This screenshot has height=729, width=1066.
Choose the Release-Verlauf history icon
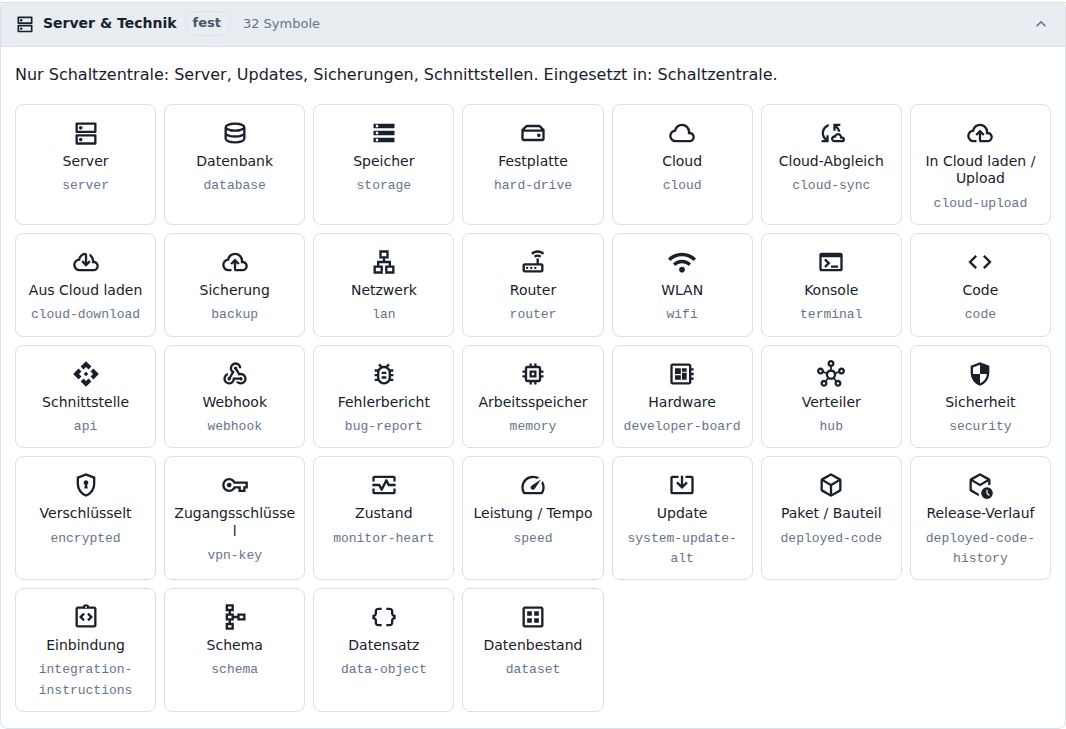[980, 485]
